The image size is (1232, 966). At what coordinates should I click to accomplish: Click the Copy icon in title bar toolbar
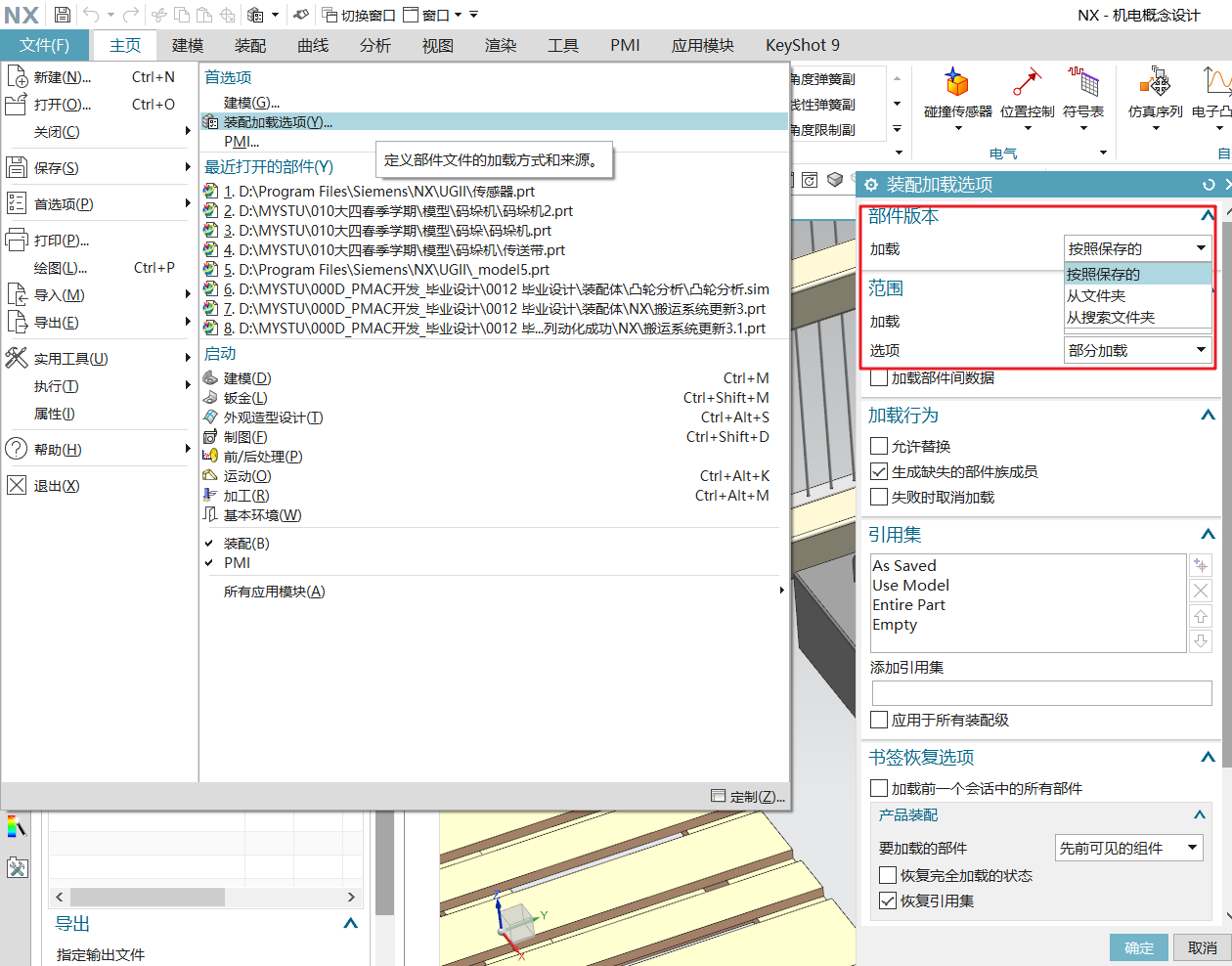point(182,15)
